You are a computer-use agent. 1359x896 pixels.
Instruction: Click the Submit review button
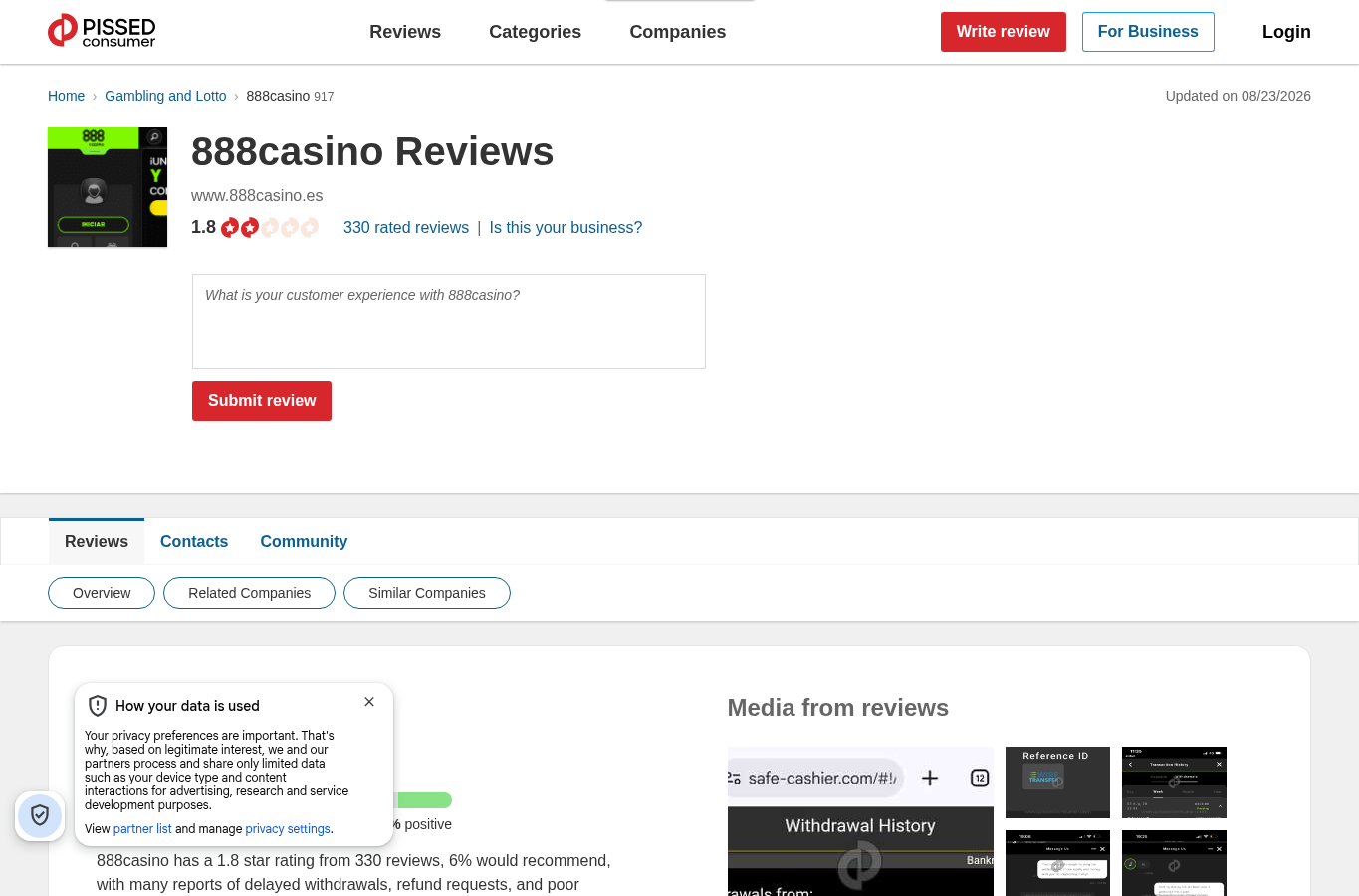(262, 401)
